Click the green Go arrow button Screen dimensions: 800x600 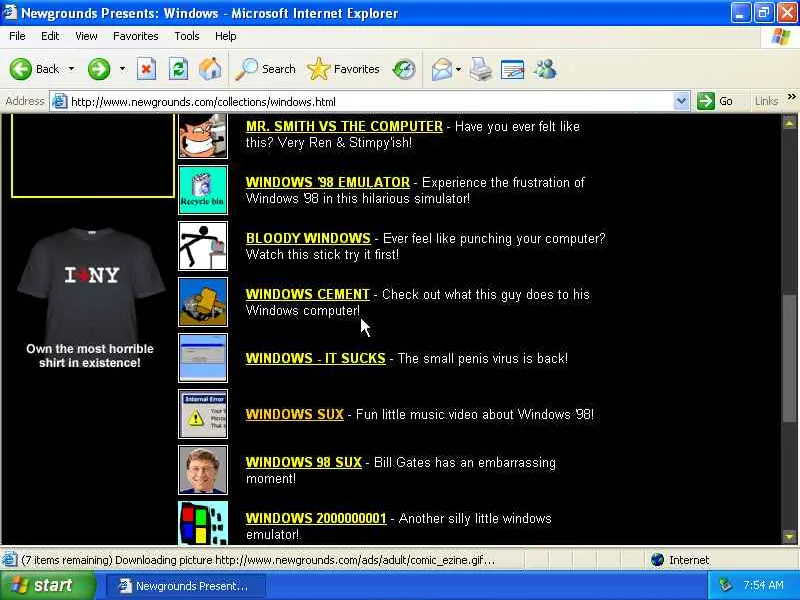pos(706,101)
